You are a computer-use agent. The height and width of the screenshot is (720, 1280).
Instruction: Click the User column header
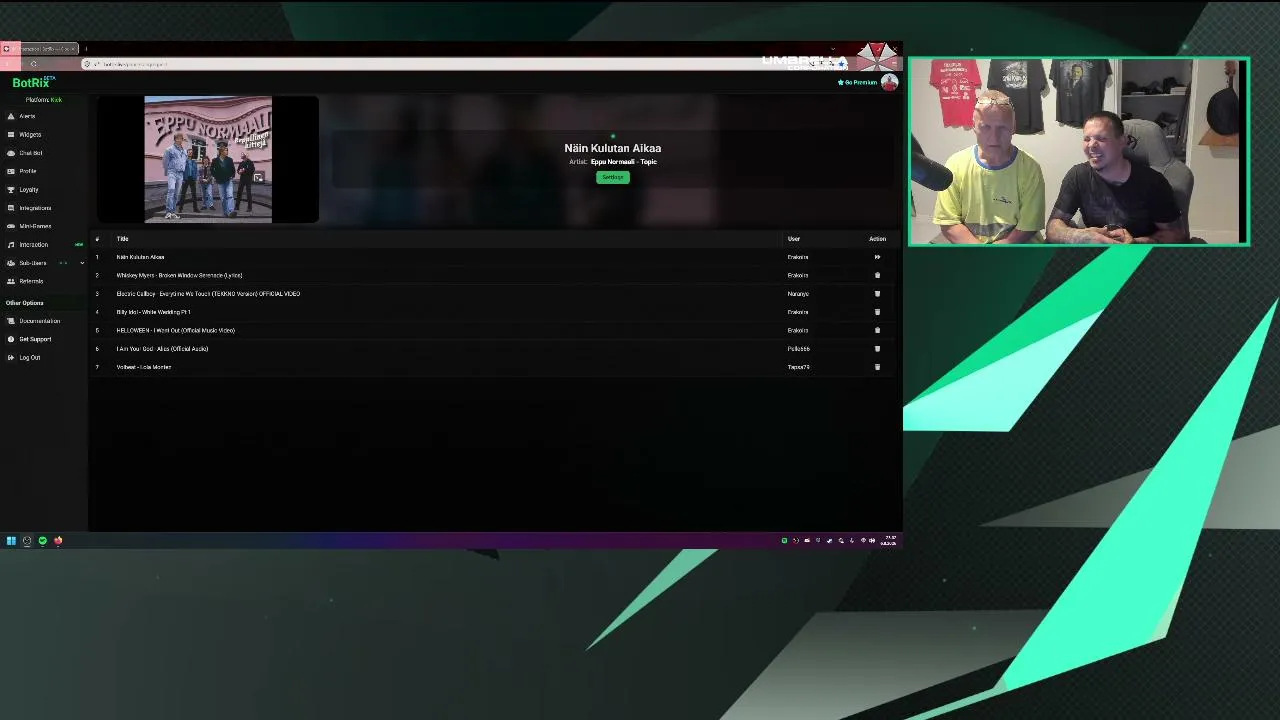coord(794,239)
